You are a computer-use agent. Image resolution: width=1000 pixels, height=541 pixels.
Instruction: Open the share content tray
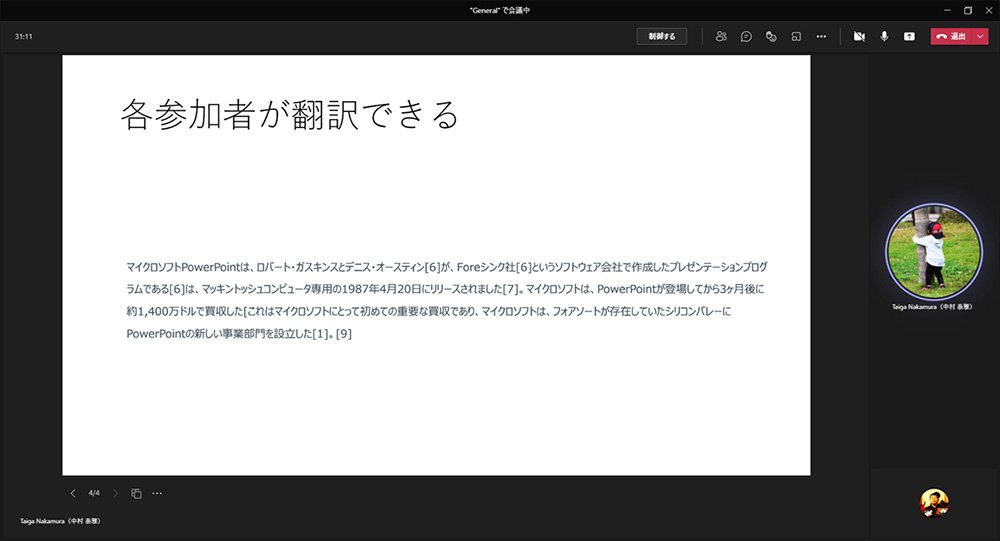click(909, 36)
